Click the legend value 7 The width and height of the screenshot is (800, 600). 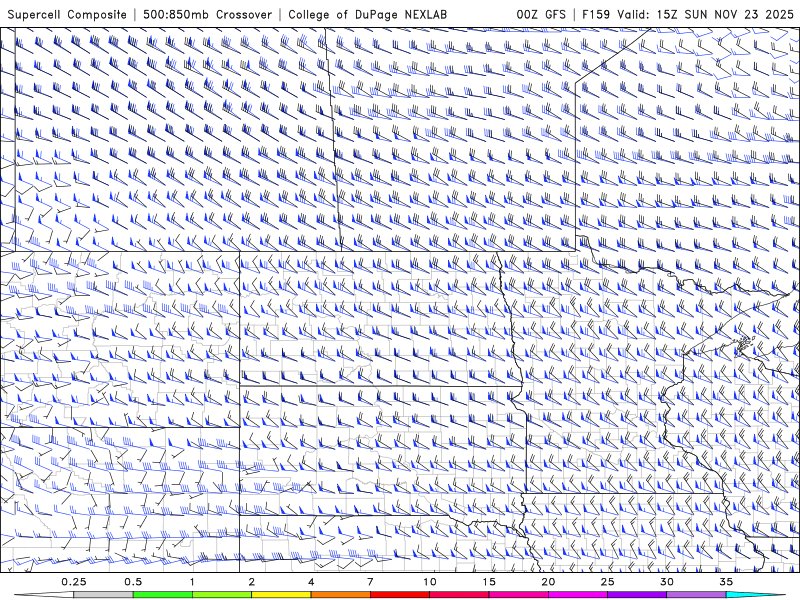point(370,582)
